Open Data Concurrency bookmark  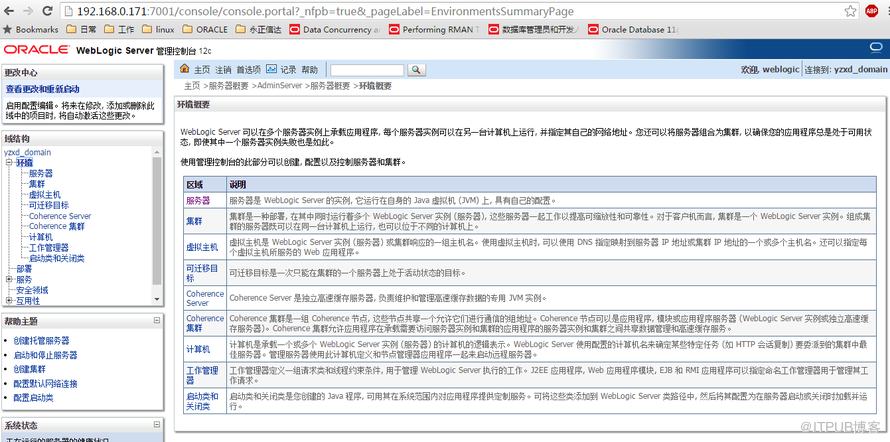(335, 30)
